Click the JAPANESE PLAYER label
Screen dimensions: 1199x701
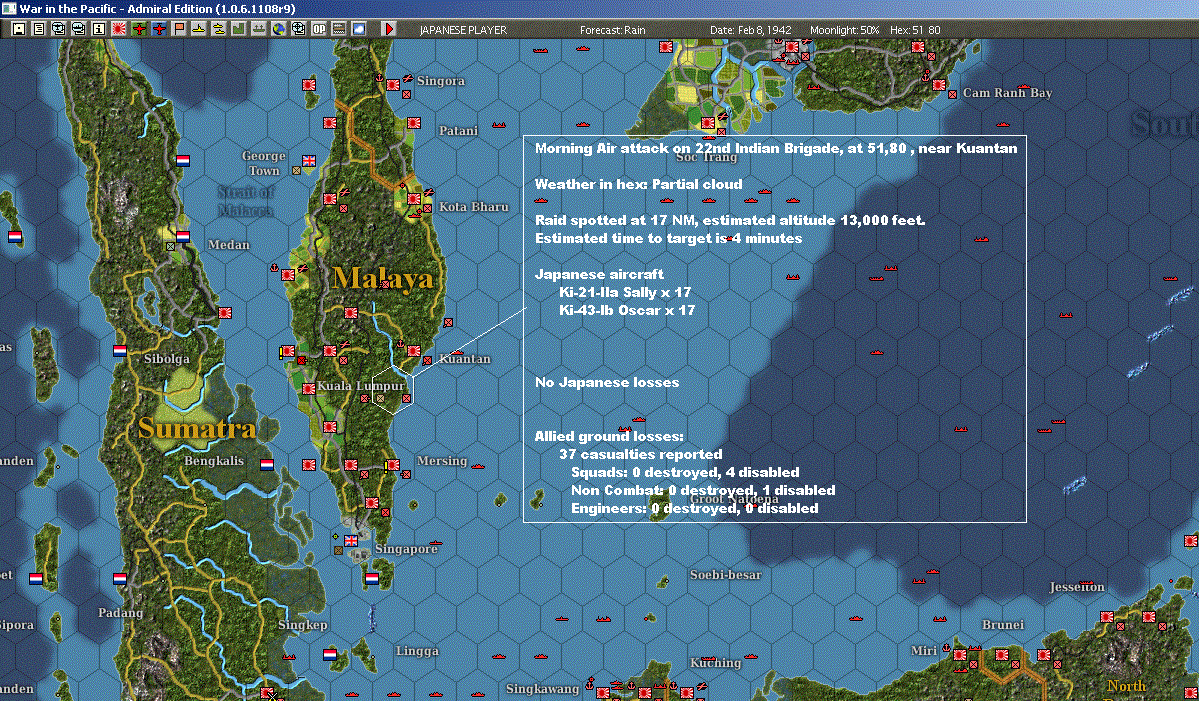click(463, 30)
